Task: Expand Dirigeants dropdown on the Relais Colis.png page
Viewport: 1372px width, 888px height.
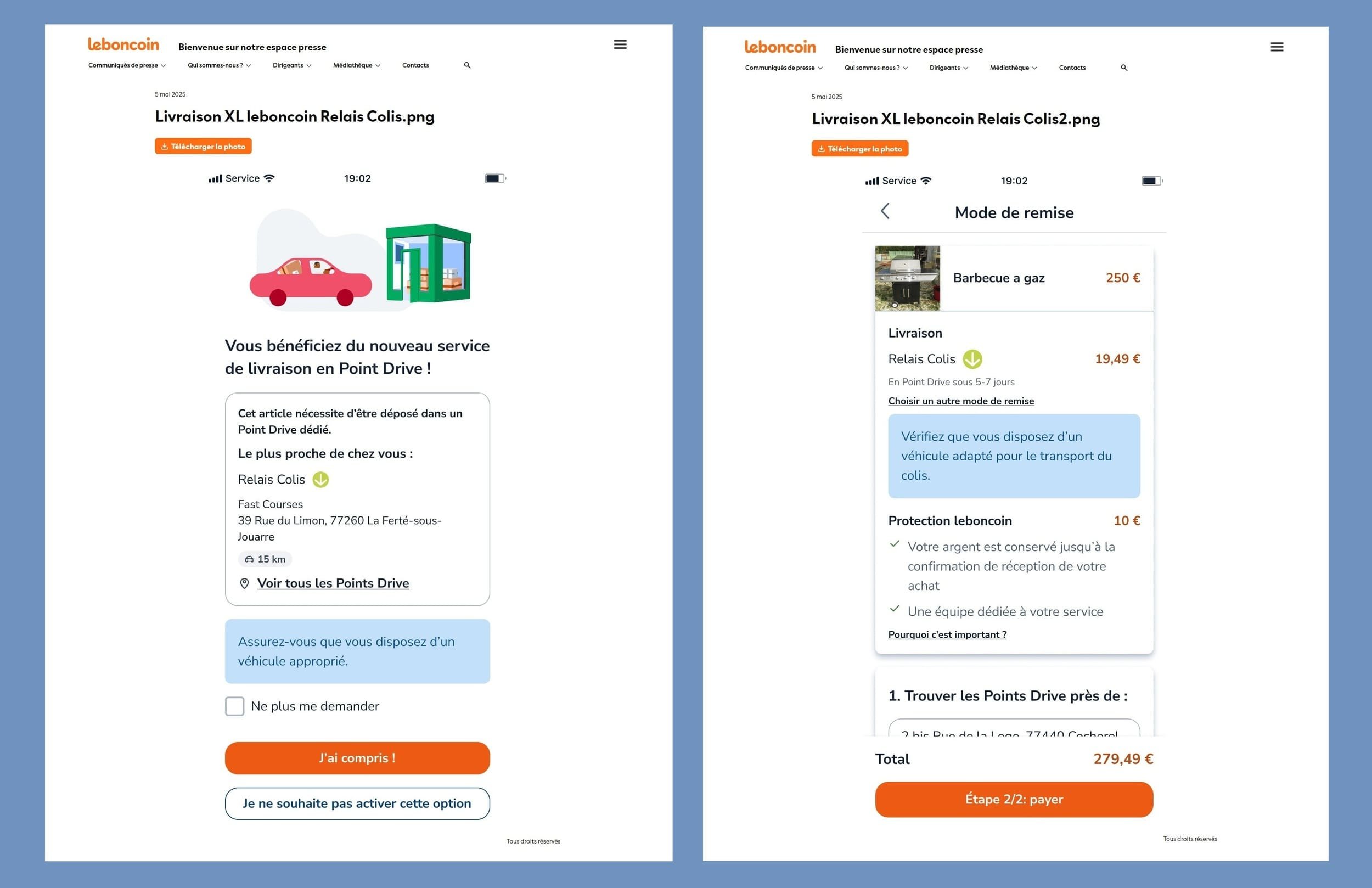Action: click(292, 65)
